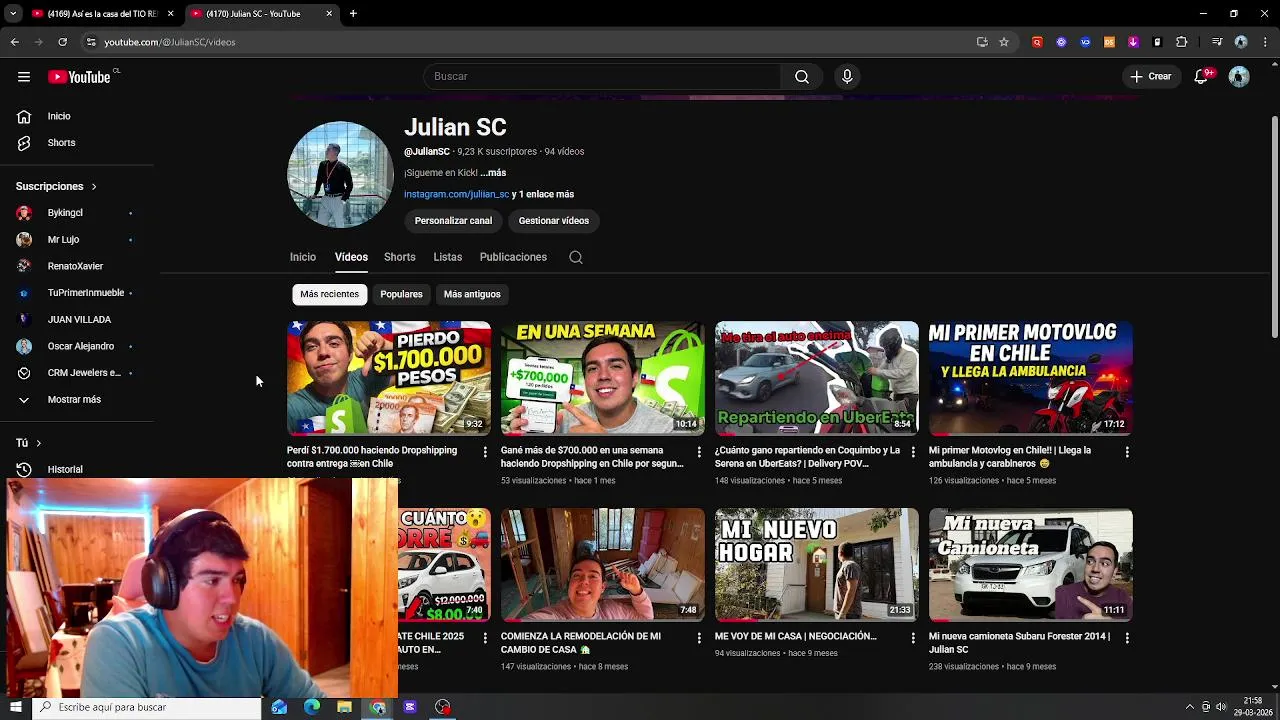The height and width of the screenshot is (720, 1280).
Task: Click the Crear button
Action: coord(1150,77)
